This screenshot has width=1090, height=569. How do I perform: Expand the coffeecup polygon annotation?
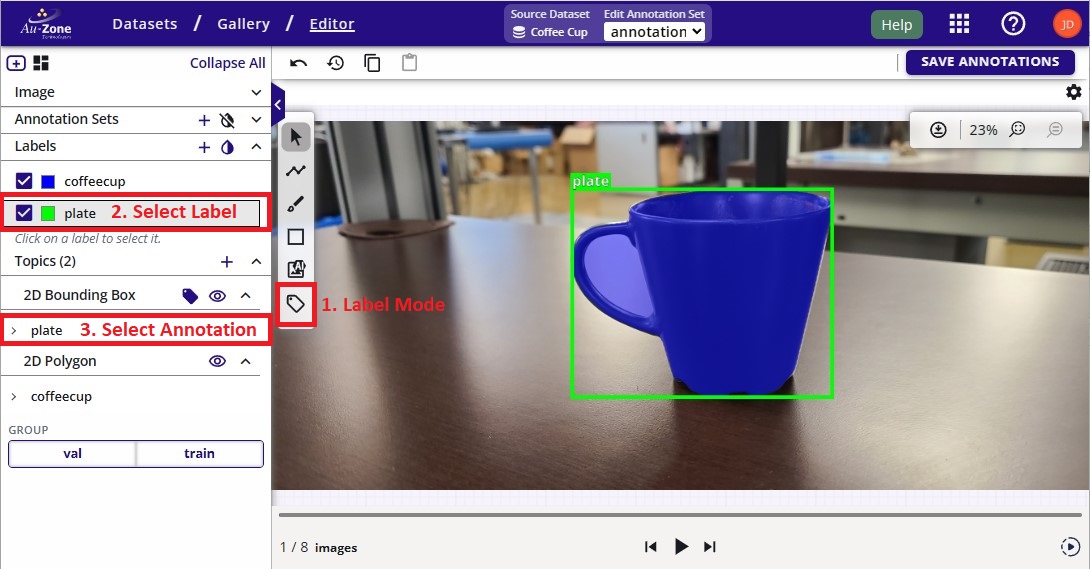14,397
